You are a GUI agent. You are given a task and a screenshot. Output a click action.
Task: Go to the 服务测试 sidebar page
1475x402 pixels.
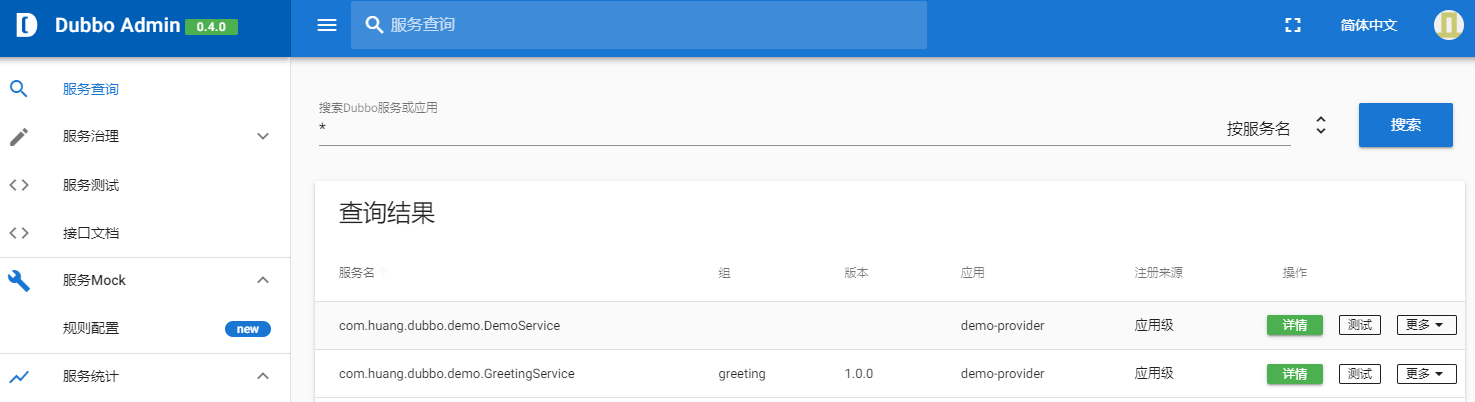pos(91,185)
